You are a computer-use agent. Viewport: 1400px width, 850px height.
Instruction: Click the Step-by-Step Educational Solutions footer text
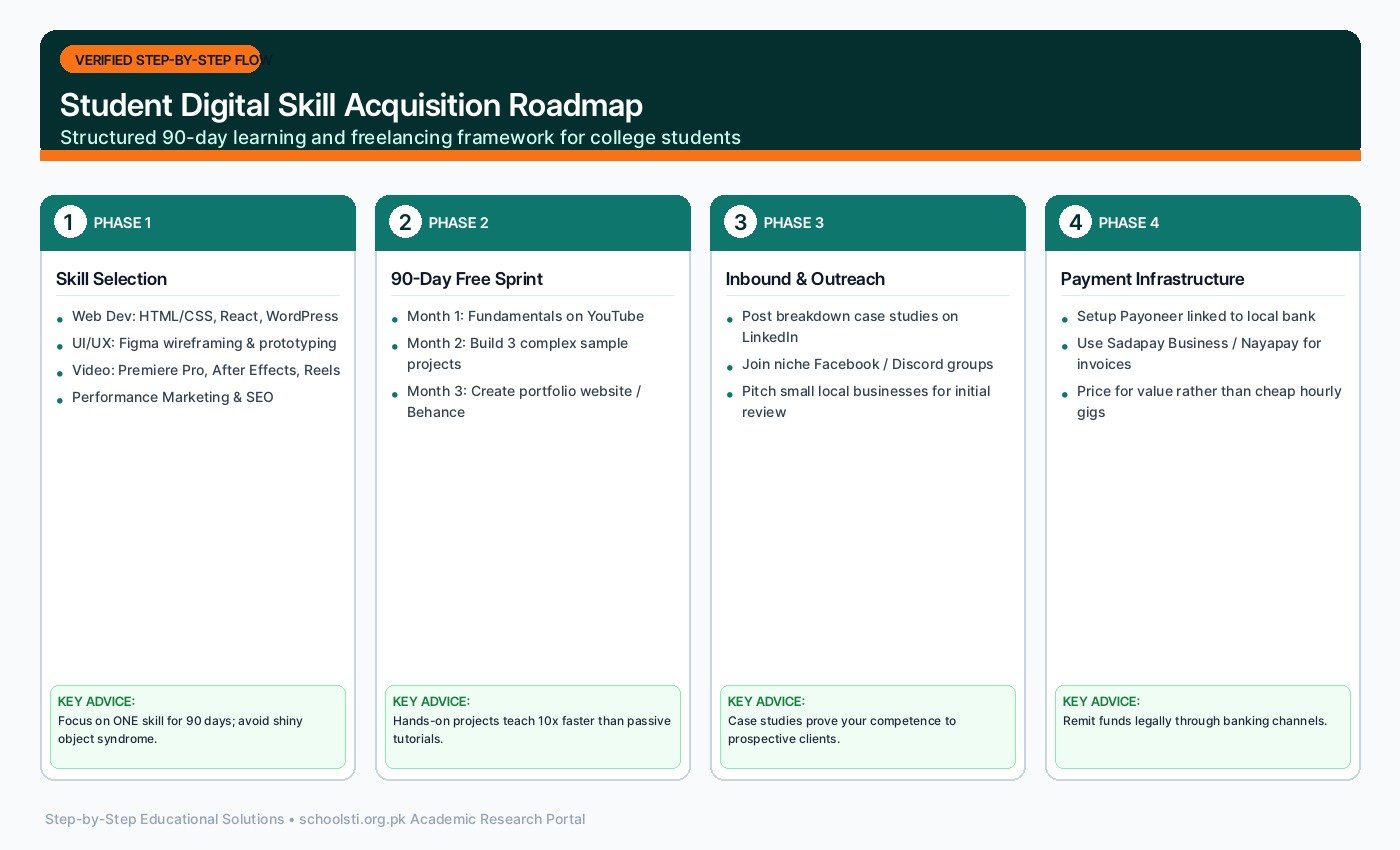pos(164,819)
